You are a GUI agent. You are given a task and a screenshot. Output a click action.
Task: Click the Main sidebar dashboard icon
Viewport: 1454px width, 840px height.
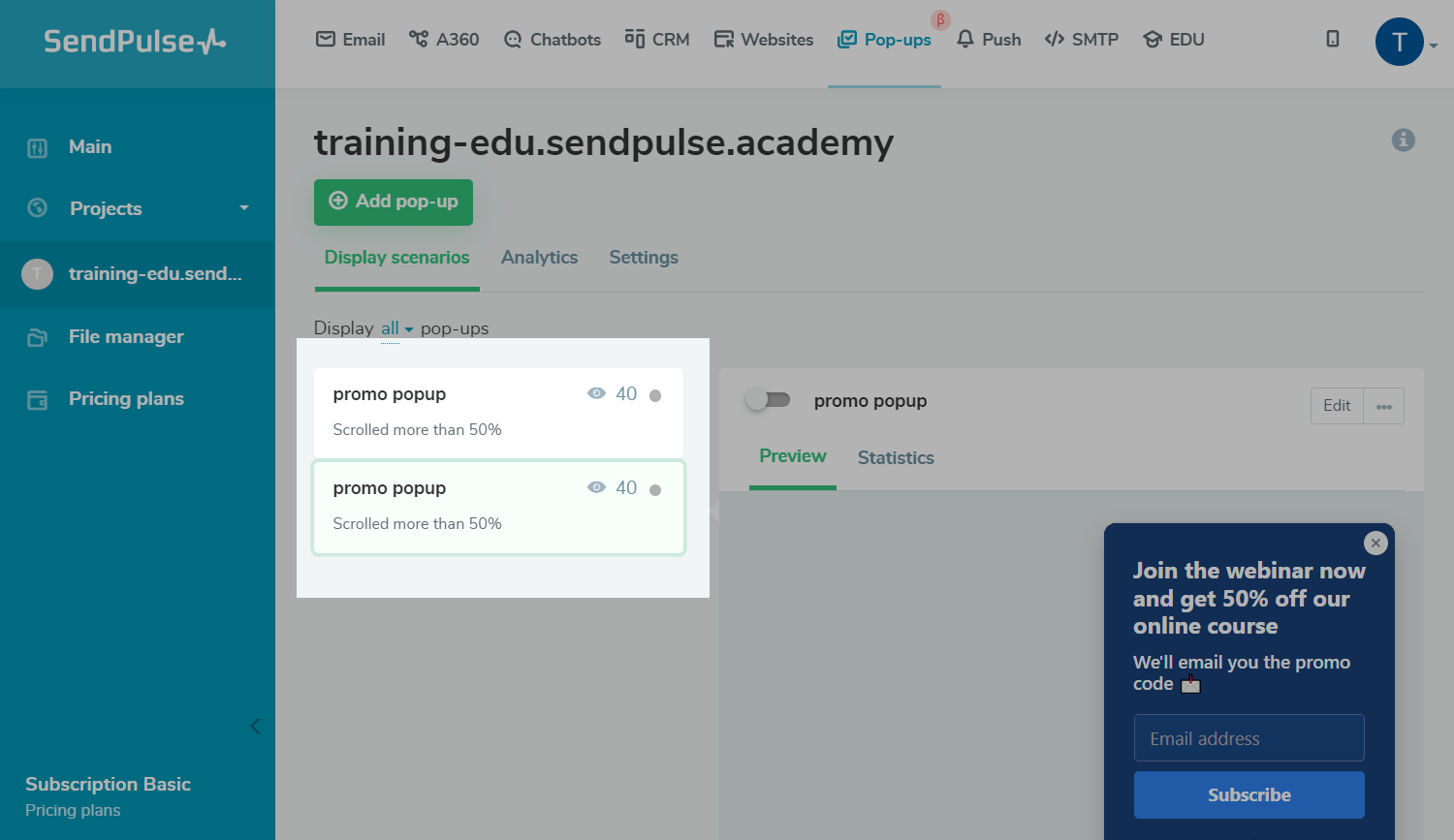coord(38,148)
